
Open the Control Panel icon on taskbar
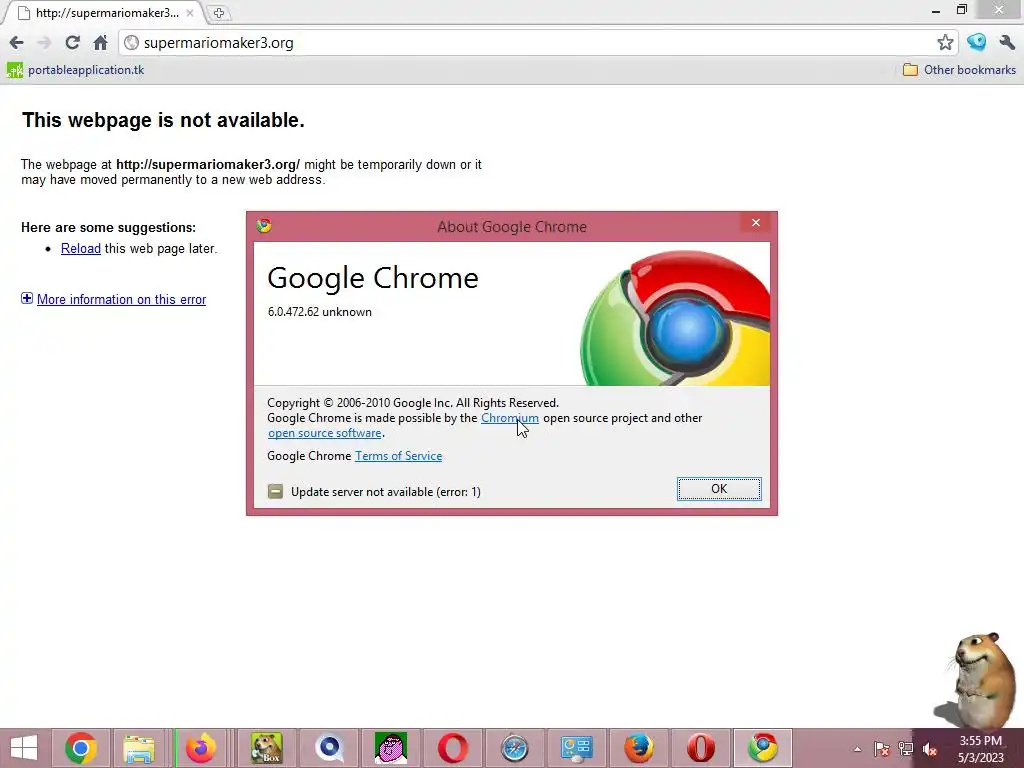(x=577, y=748)
